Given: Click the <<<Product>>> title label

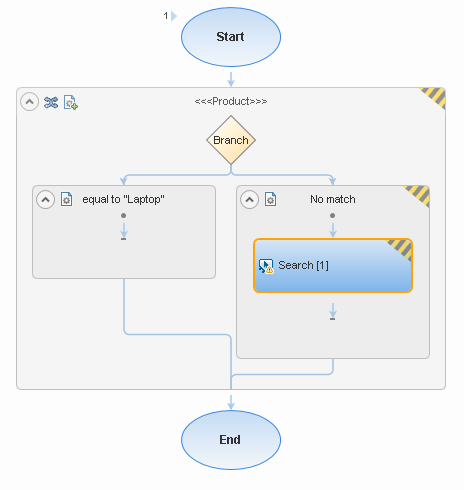Looking at the screenshot, I should coord(231,101).
